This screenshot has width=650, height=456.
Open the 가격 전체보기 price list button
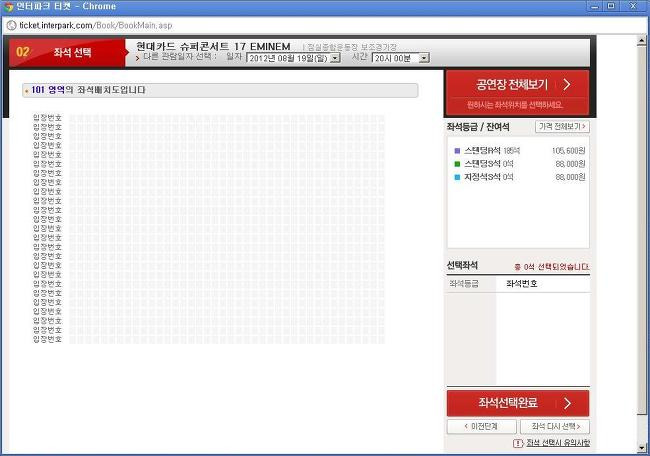562,126
